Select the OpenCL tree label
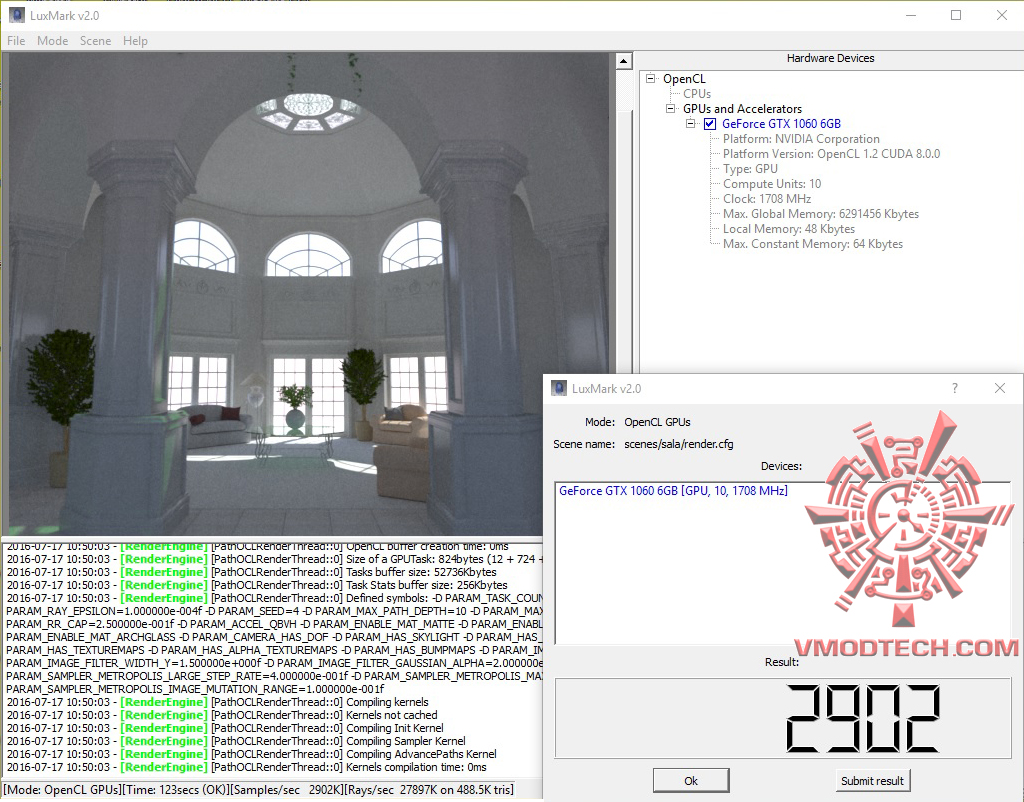The image size is (1024, 802). tap(684, 78)
